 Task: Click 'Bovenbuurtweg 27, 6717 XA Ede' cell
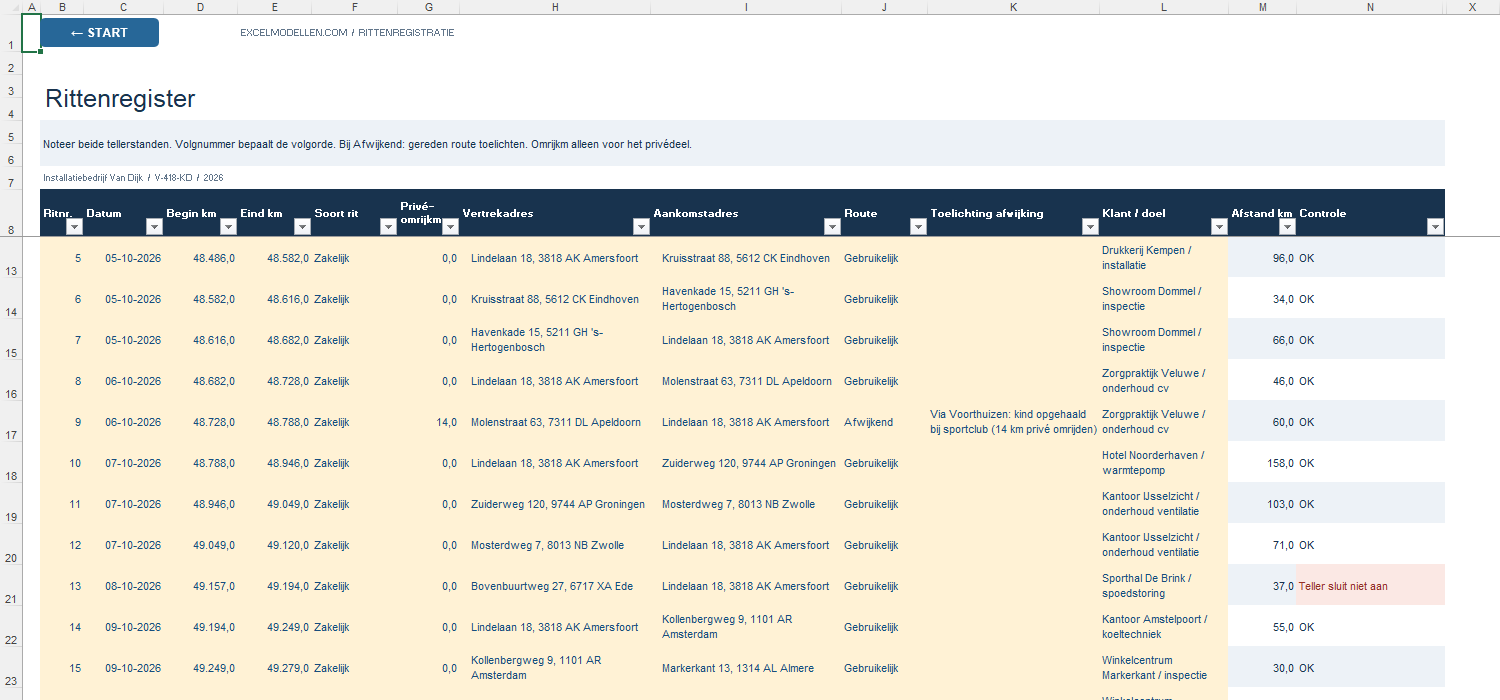(555, 586)
